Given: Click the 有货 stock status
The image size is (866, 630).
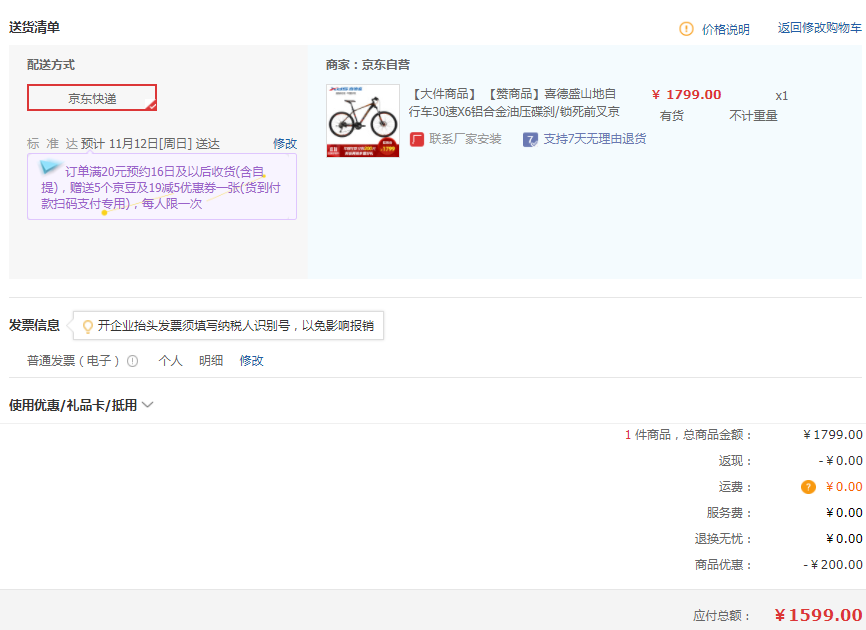Looking at the screenshot, I should [x=672, y=115].
